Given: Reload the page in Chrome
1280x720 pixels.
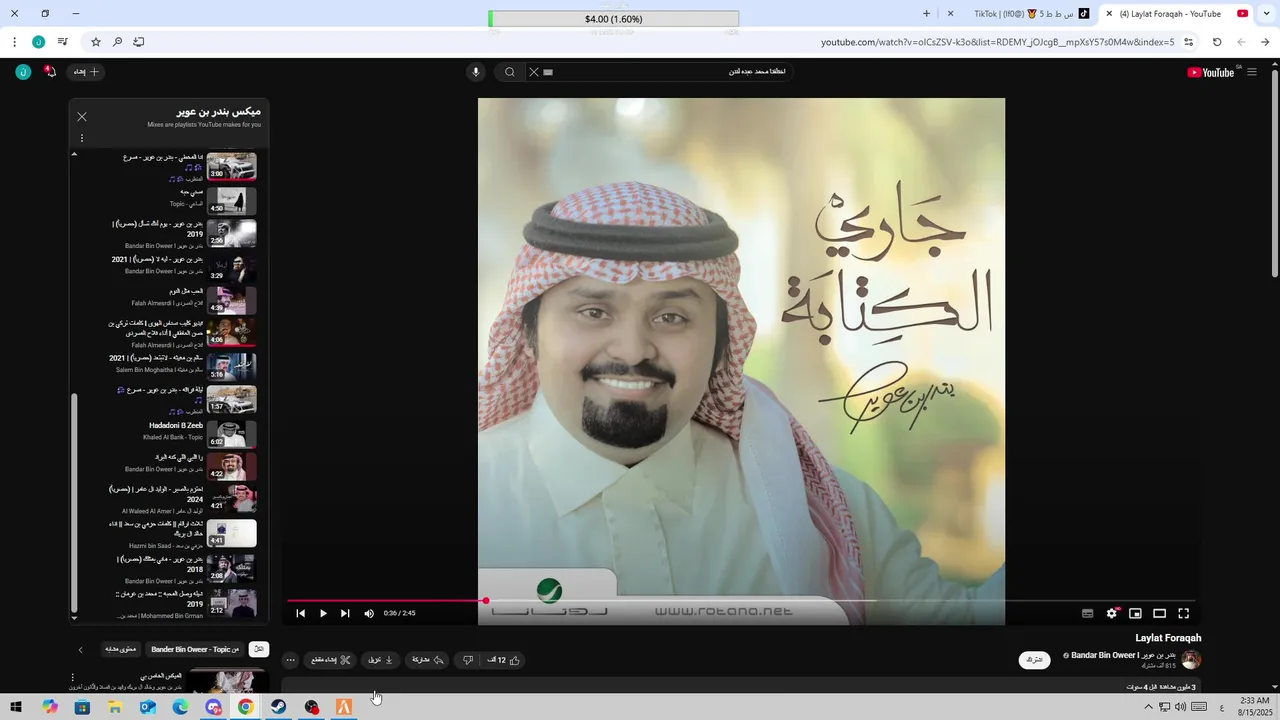Looking at the screenshot, I should pos(1217,42).
